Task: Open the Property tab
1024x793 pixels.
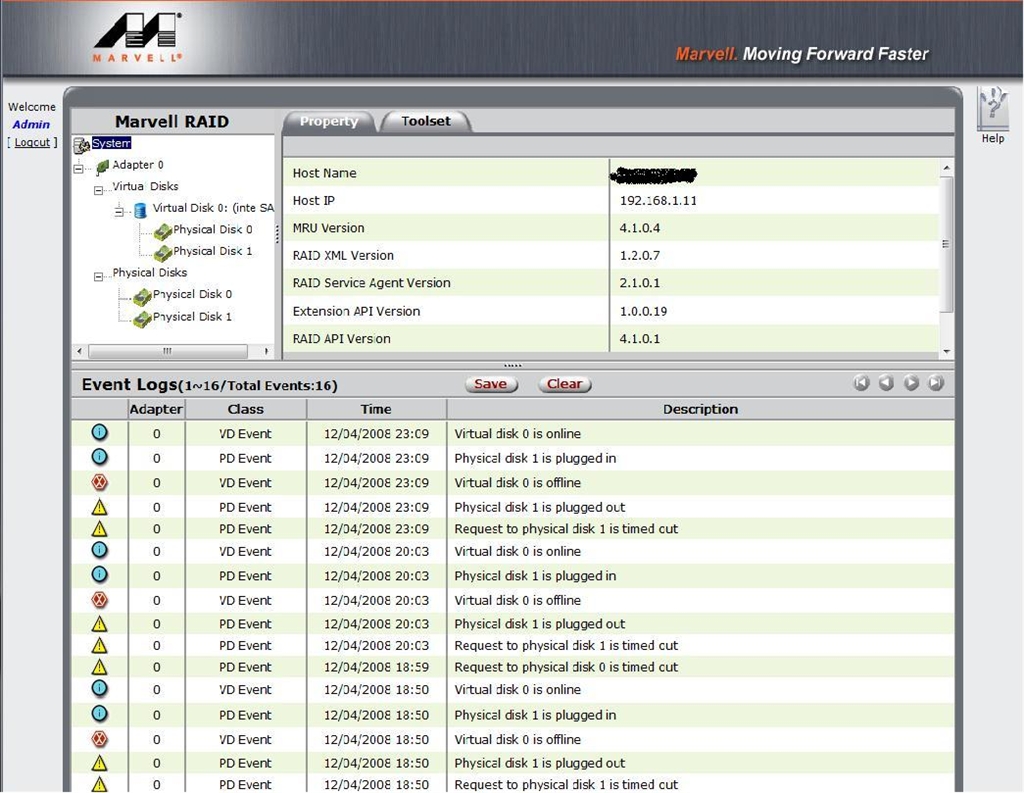Action: pos(328,121)
